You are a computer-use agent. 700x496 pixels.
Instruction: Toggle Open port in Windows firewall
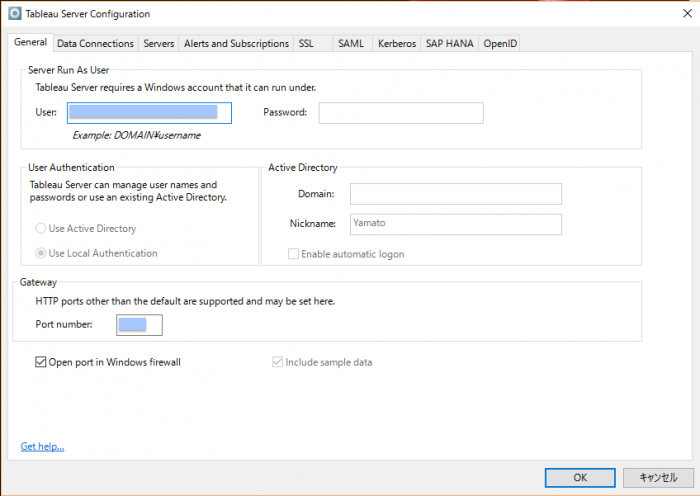pyautogui.click(x=41, y=362)
